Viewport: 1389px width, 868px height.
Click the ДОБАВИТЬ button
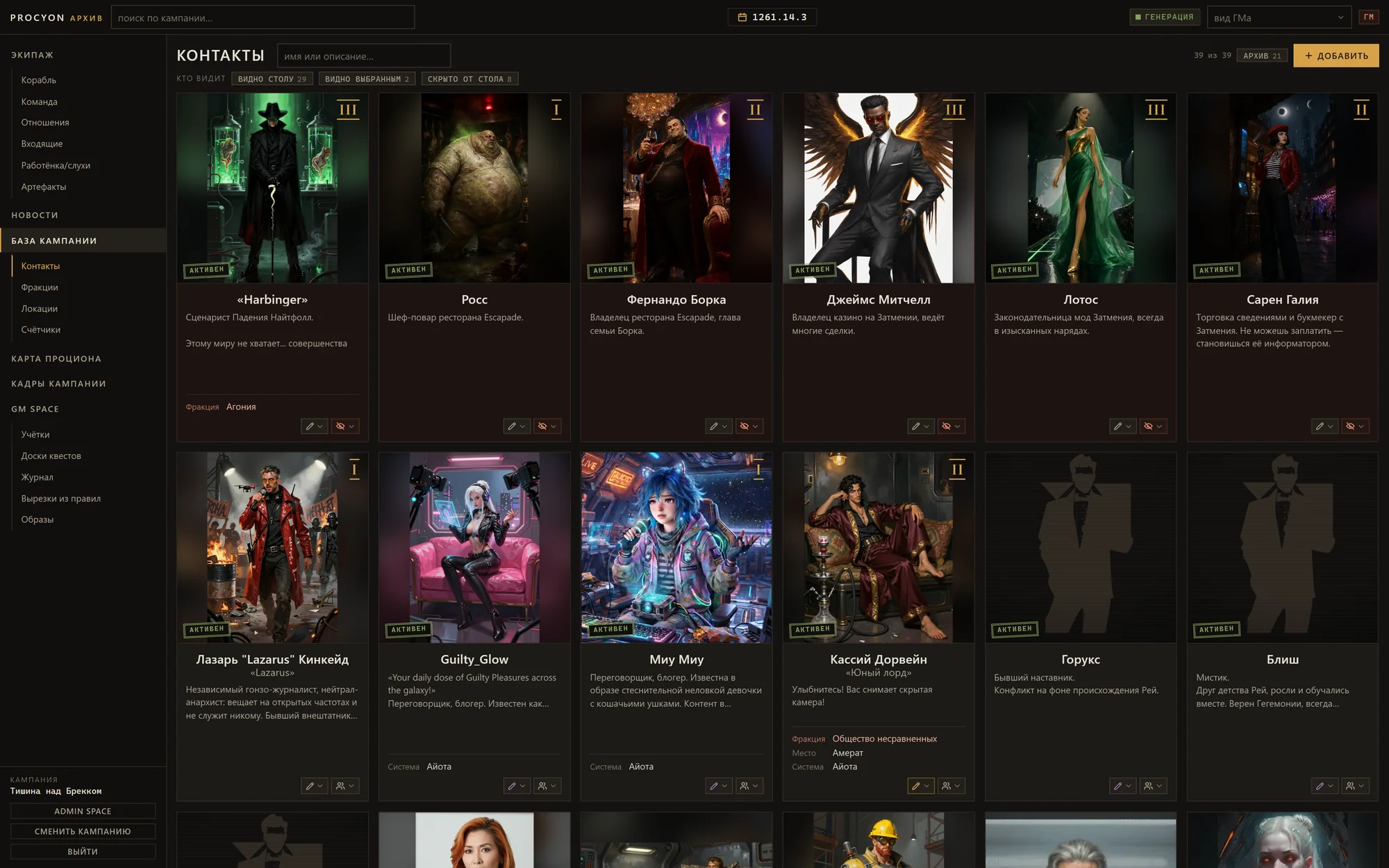[x=1336, y=56]
